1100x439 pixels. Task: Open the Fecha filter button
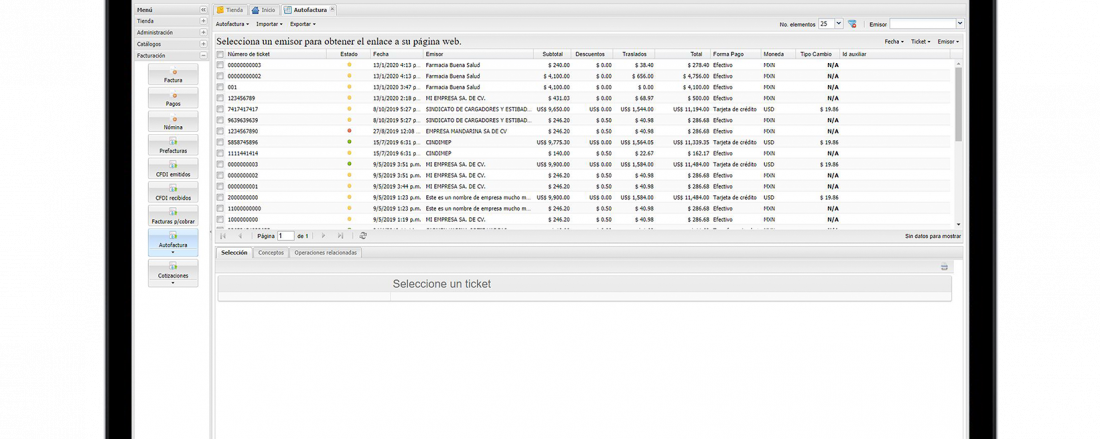click(894, 42)
